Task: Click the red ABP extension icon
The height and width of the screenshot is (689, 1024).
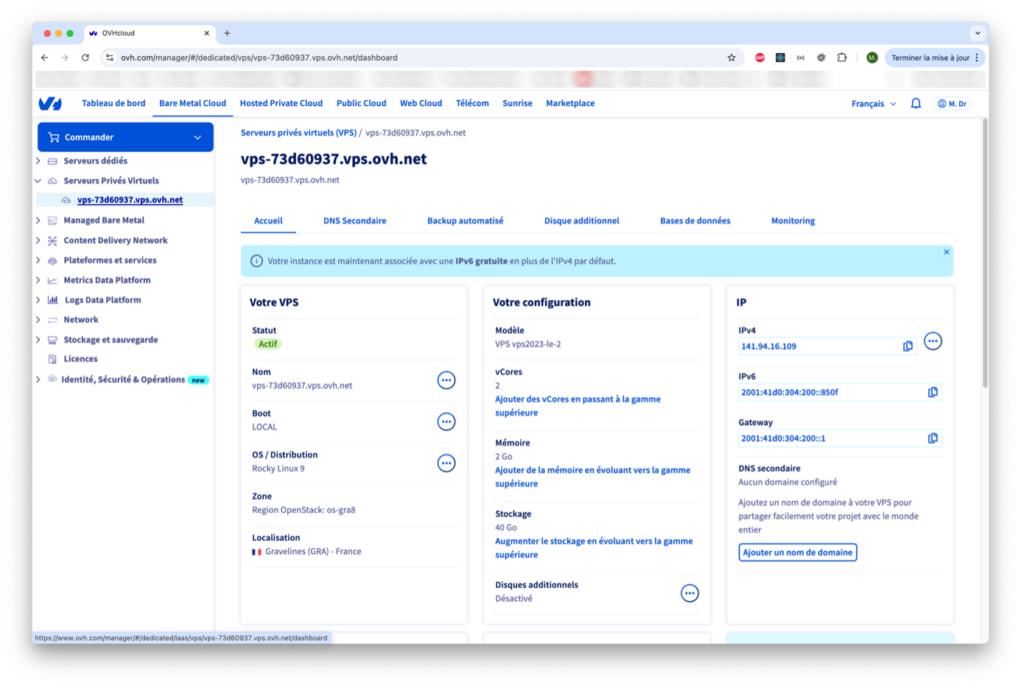Action: (760, 57)
